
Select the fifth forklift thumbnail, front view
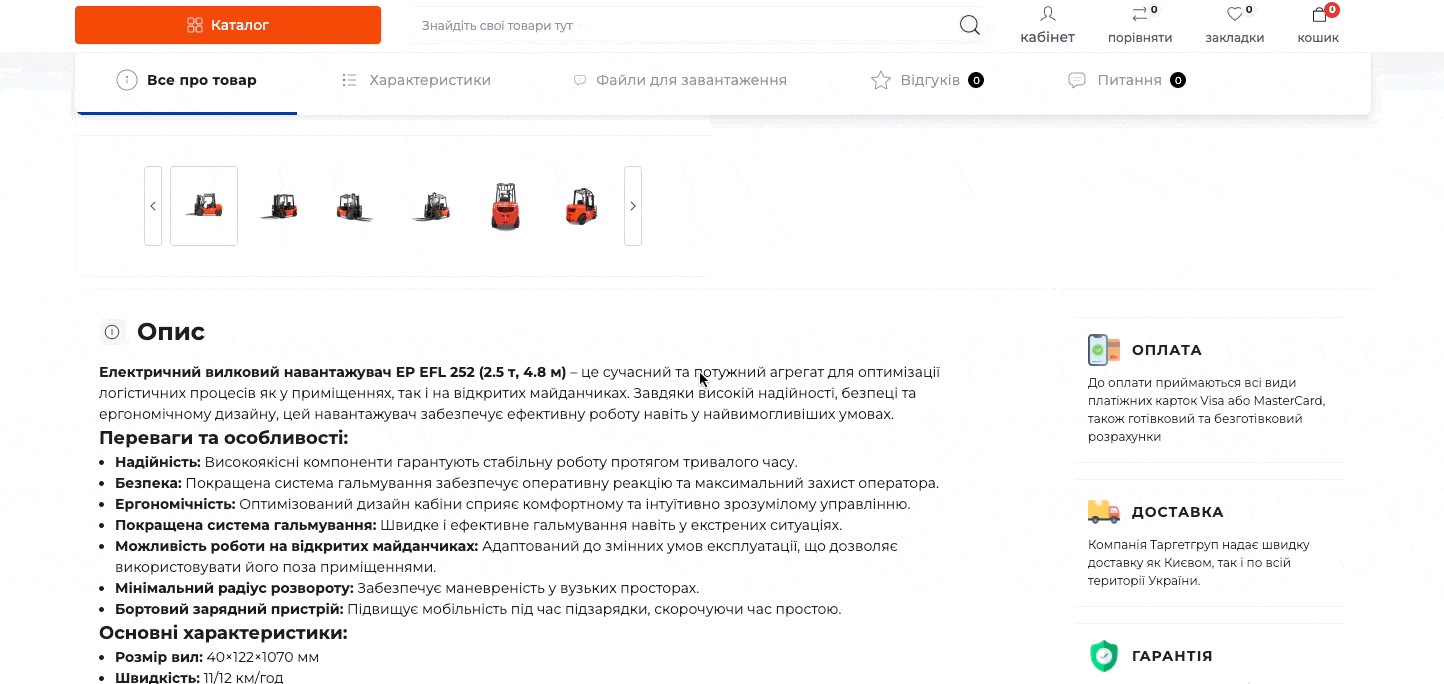(506, 206)
